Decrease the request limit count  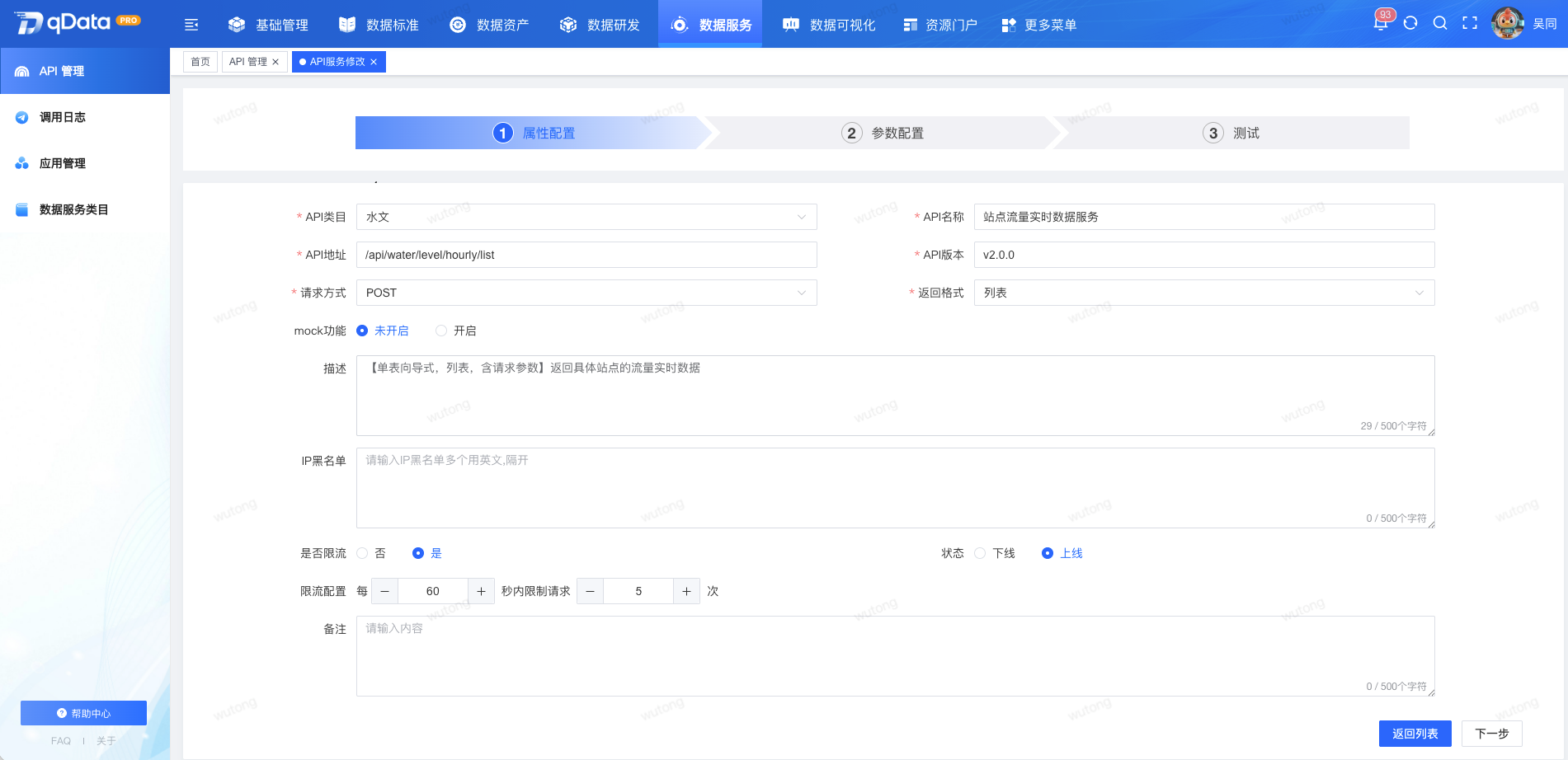point(590,591)
